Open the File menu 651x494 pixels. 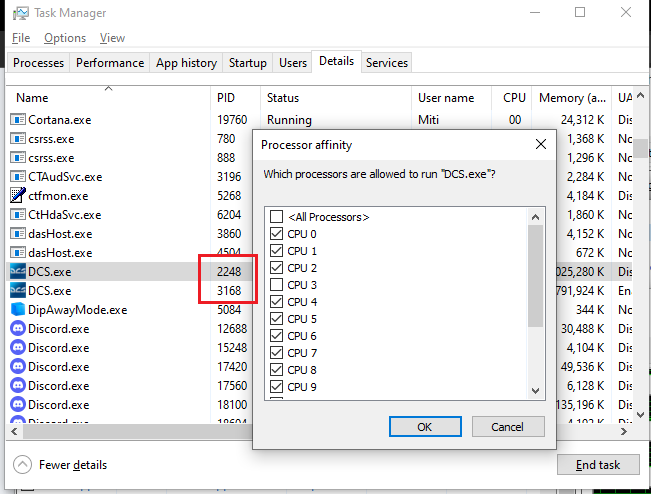[21, 38]
